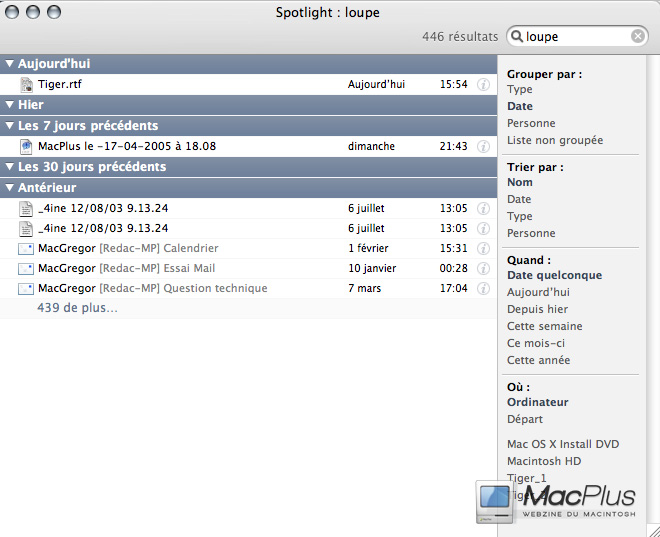Screen dimensions: 660x537
Task: Search location Départ
Action: click(x=525, y=419)
